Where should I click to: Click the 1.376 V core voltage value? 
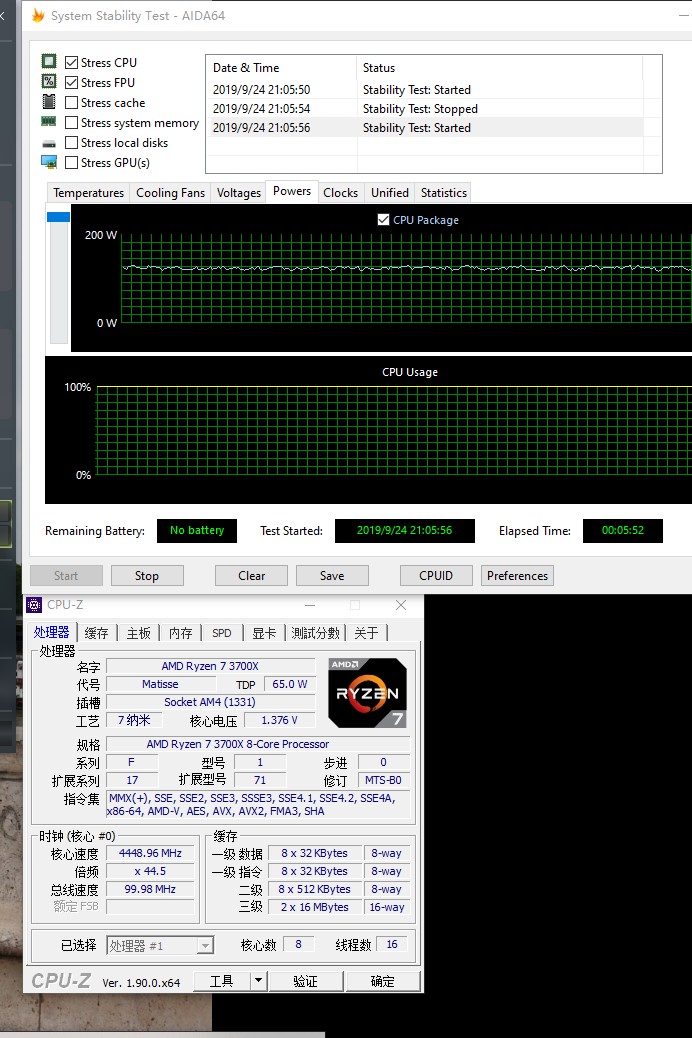279,720
